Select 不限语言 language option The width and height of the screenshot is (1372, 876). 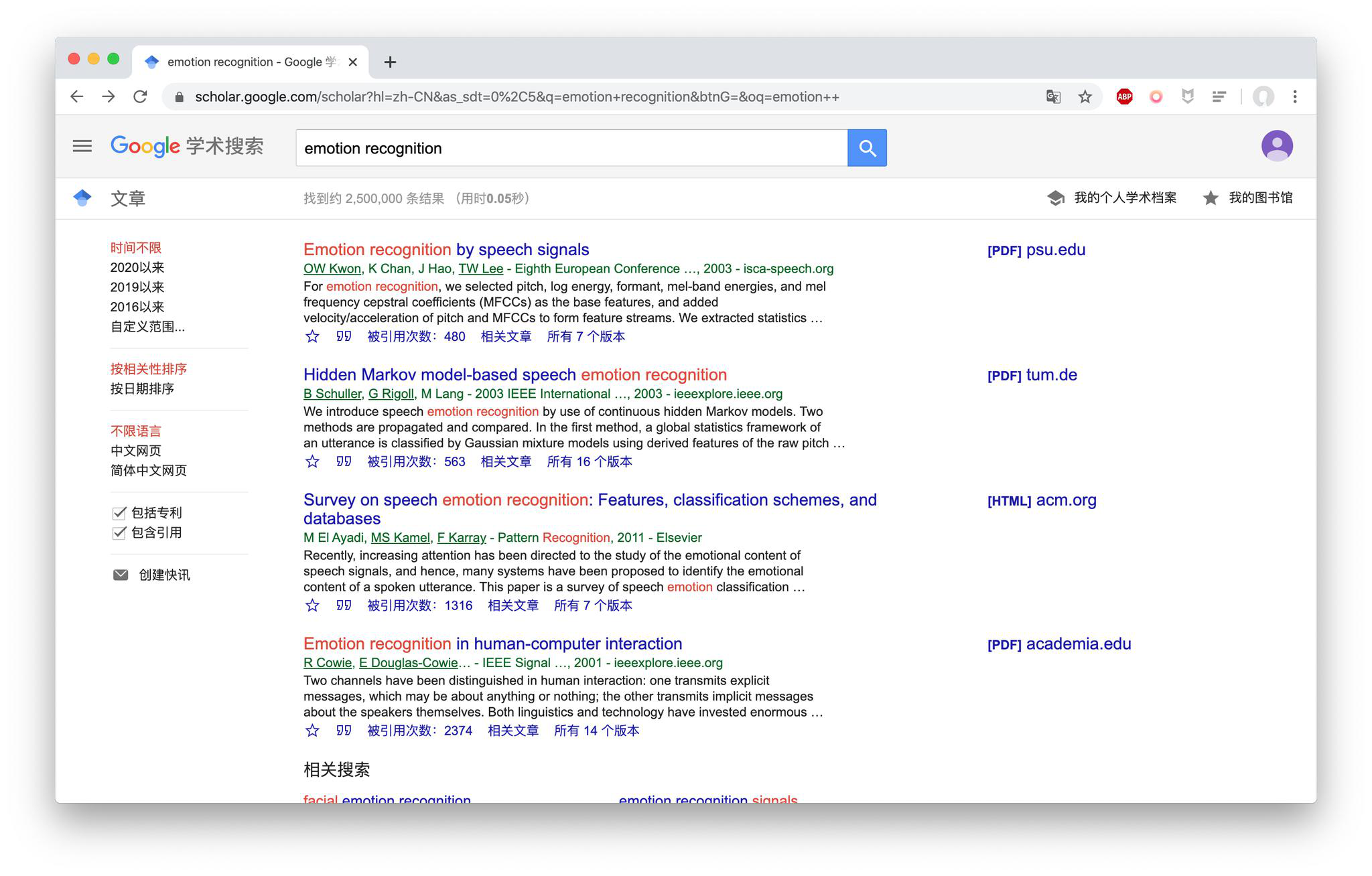[x=136, y=431]
